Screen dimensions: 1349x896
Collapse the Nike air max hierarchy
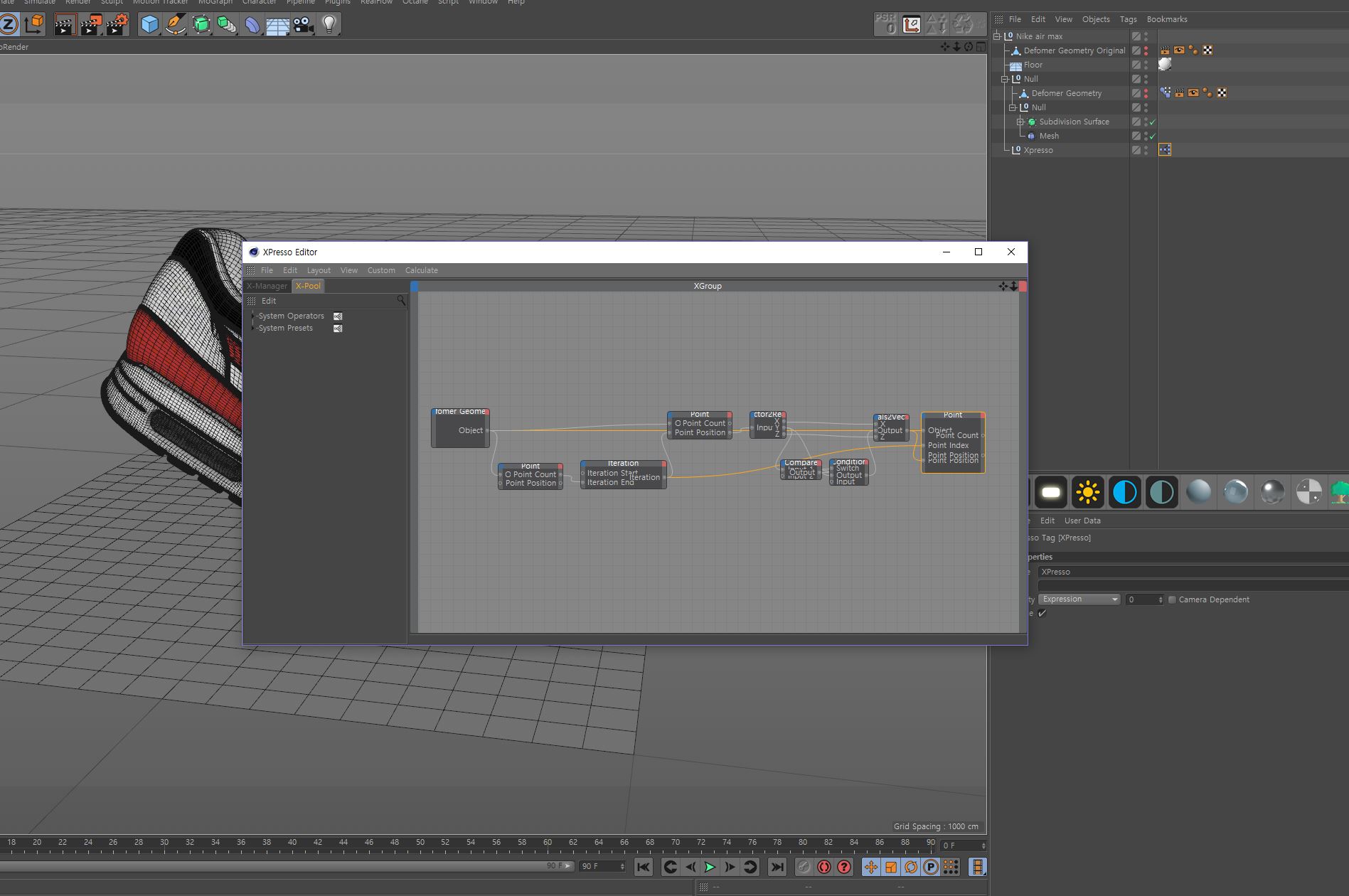[x=997, y=36]
